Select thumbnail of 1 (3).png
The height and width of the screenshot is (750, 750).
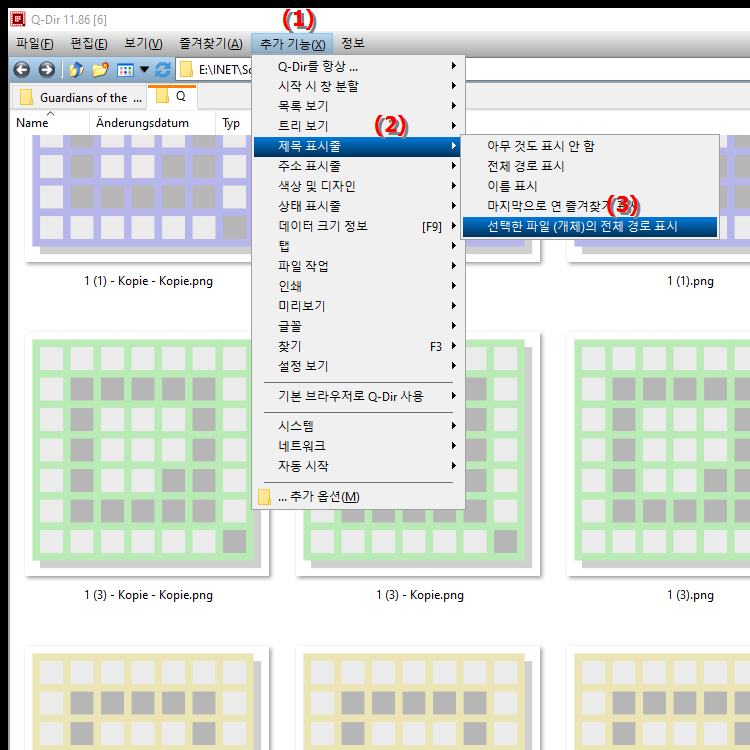tap(659, 454)
